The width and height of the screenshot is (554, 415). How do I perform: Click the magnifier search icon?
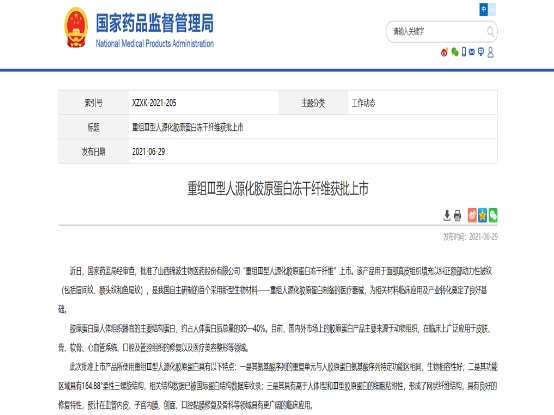coord(490,32)
